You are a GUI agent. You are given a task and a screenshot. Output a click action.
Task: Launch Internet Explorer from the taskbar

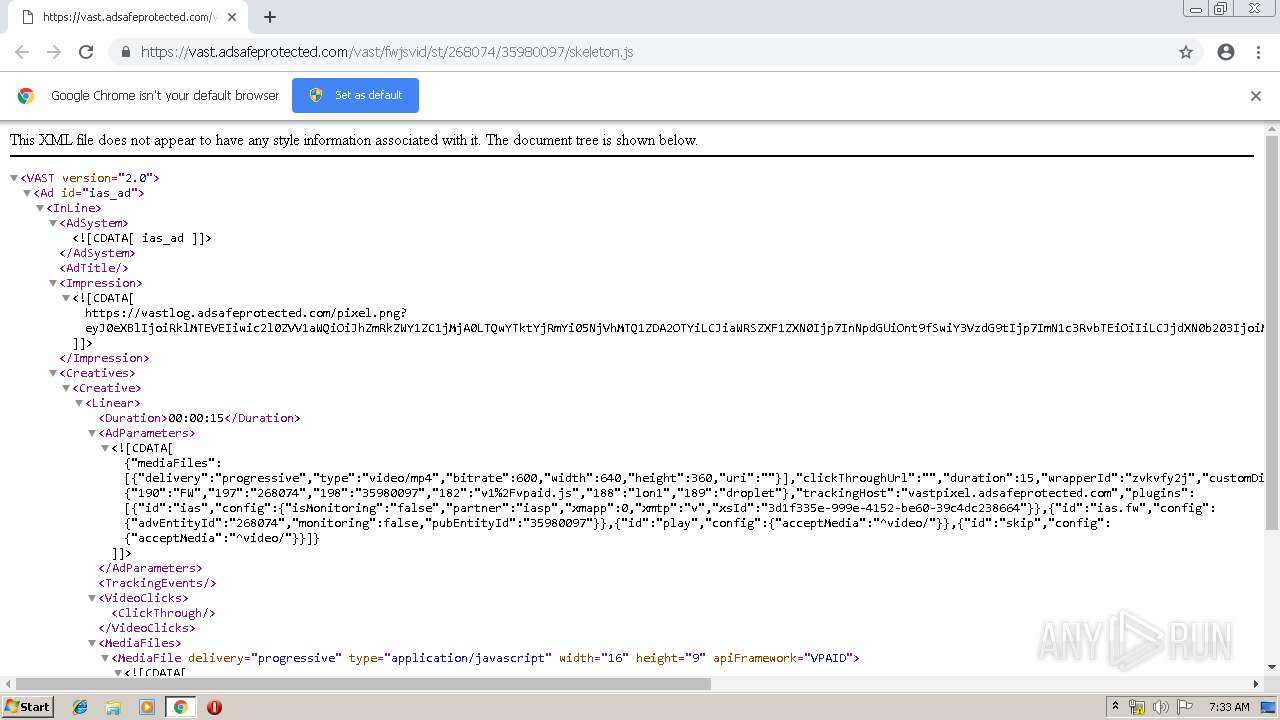click(x=80, y=707)
